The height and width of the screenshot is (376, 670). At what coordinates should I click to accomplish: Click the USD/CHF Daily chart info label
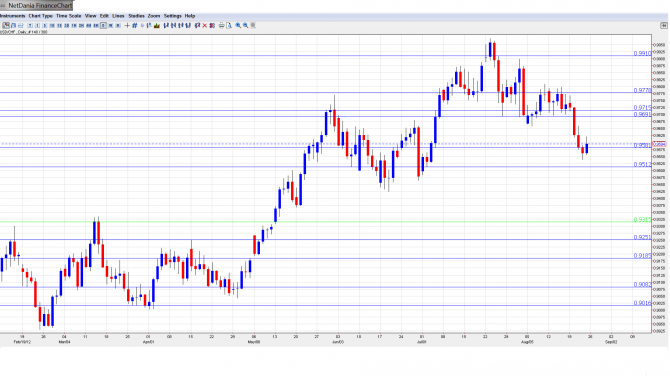click(x=24, y=32)
